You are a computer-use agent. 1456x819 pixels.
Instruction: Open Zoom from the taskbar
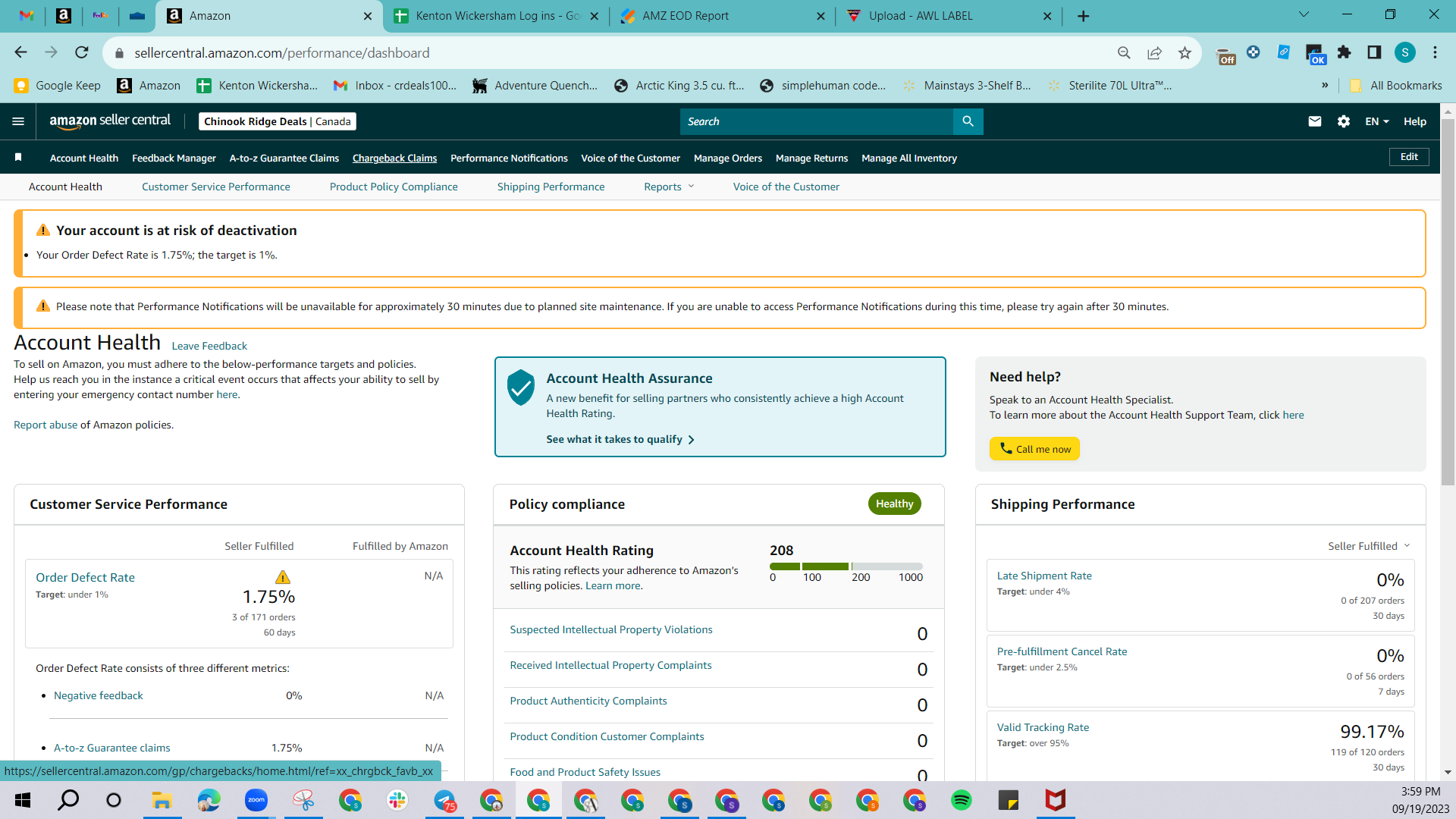pos(256,800)
